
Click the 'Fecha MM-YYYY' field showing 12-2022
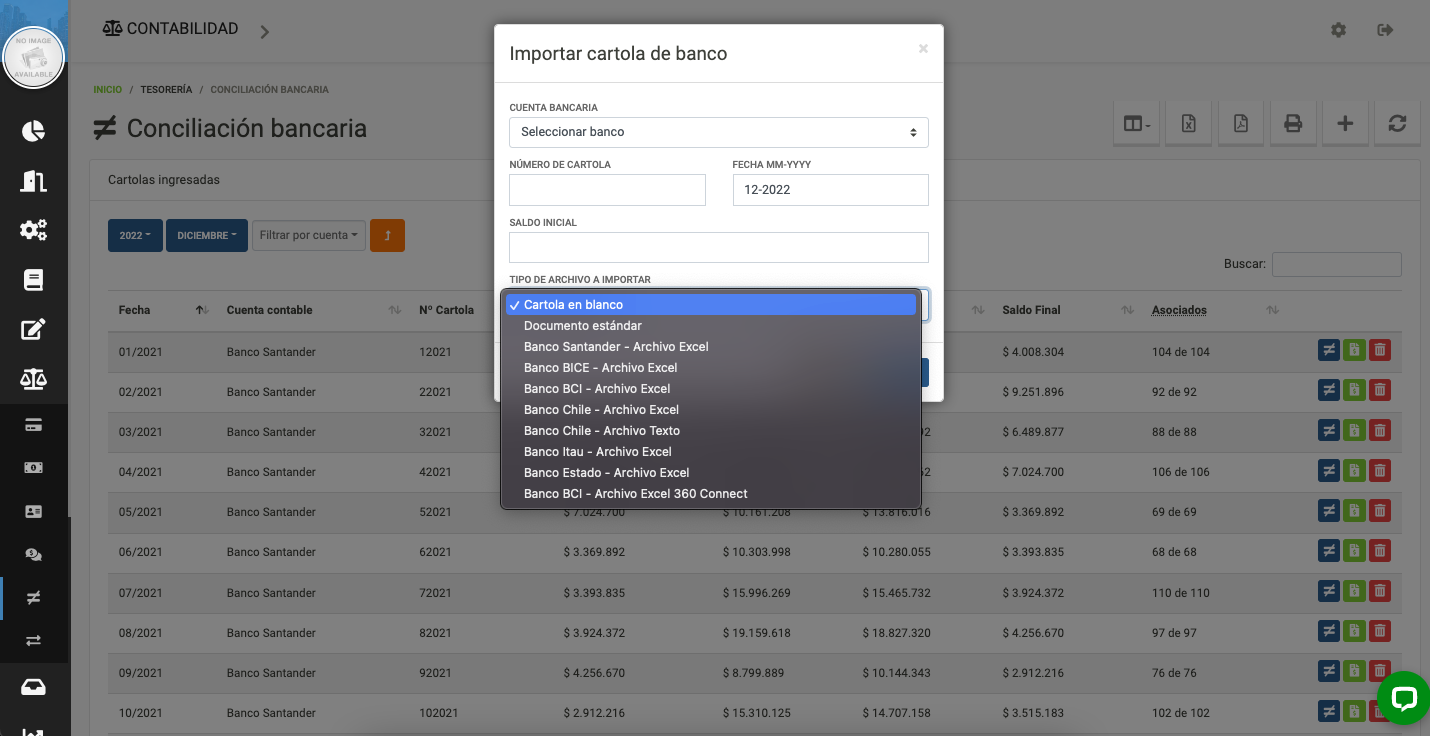pyautogui.click(x=830, y=190)
